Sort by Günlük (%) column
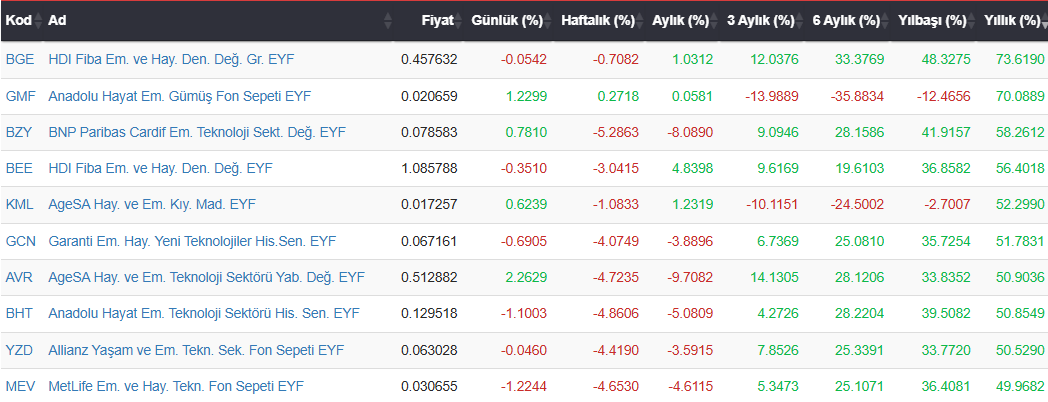The height and width of the screenshot is (402, 1048). point(509,21)
